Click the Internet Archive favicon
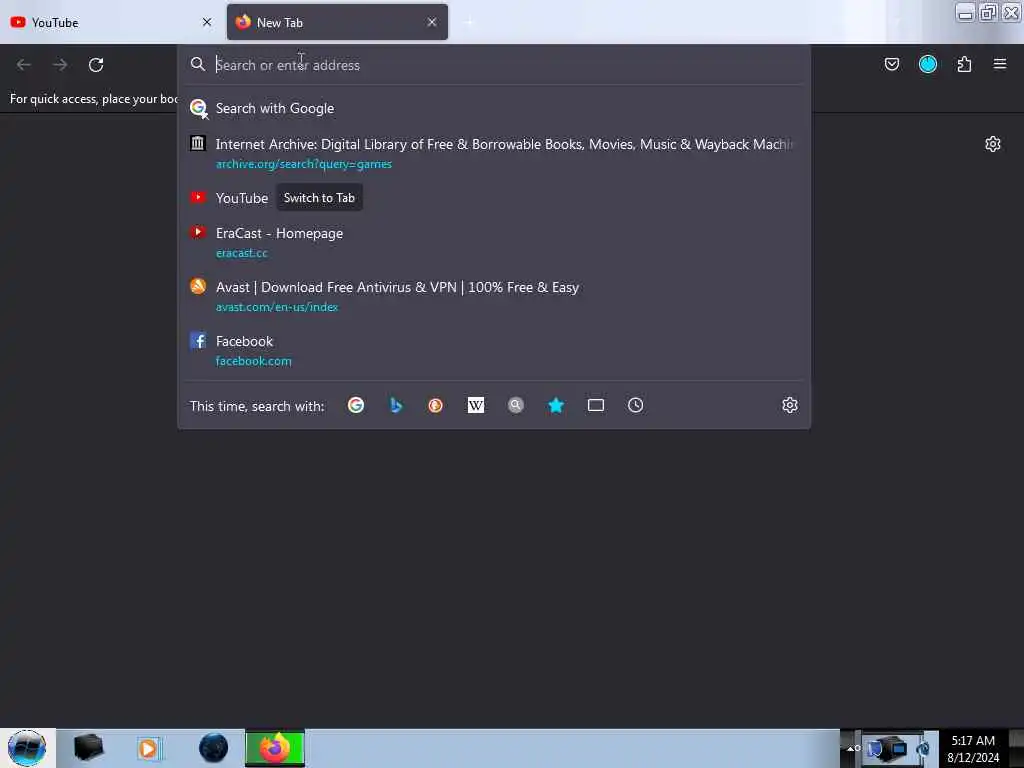Image resolution: width=1024 pixels, height=768 pixels. 197,143
